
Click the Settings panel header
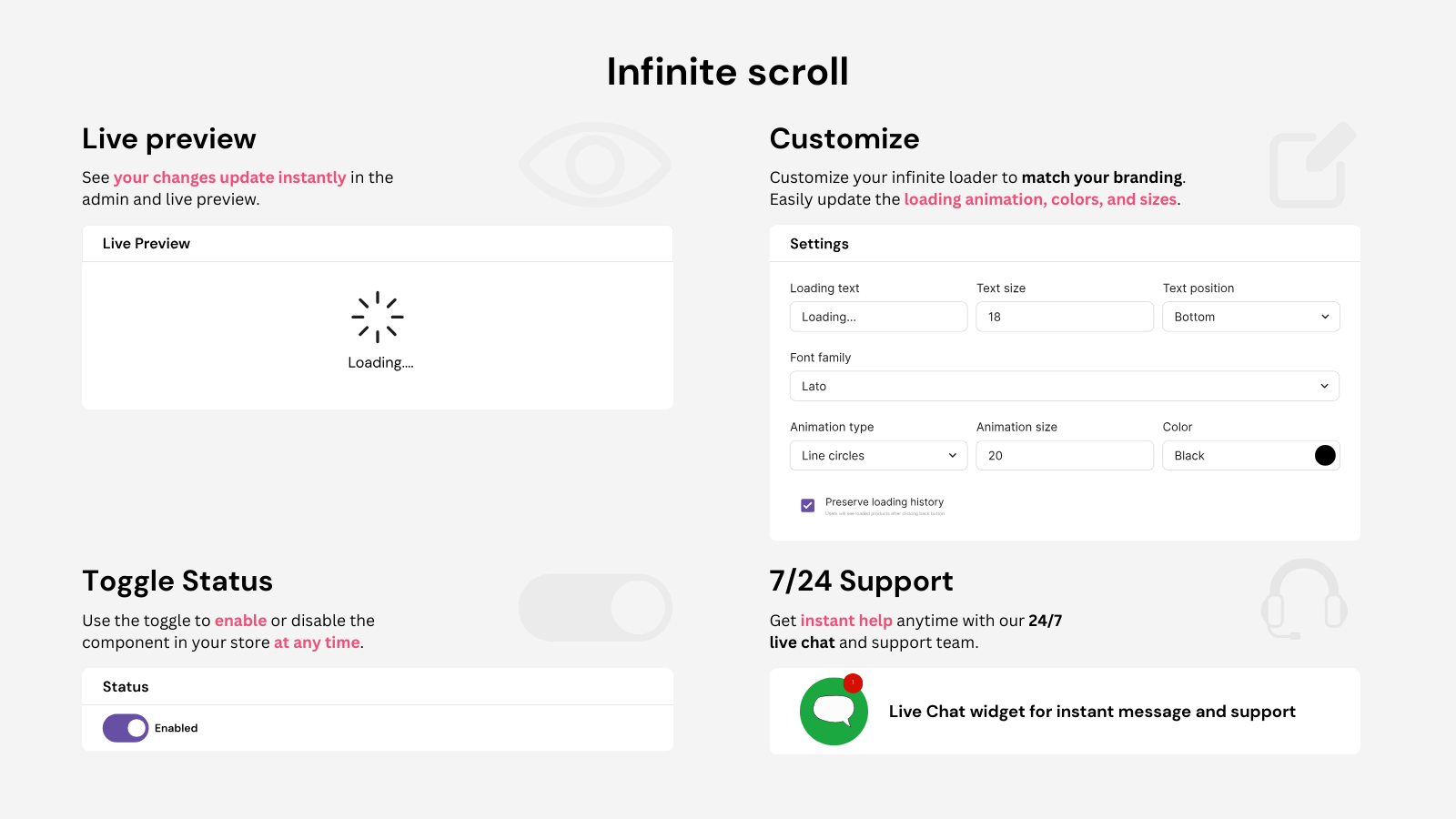[1065, 244]
